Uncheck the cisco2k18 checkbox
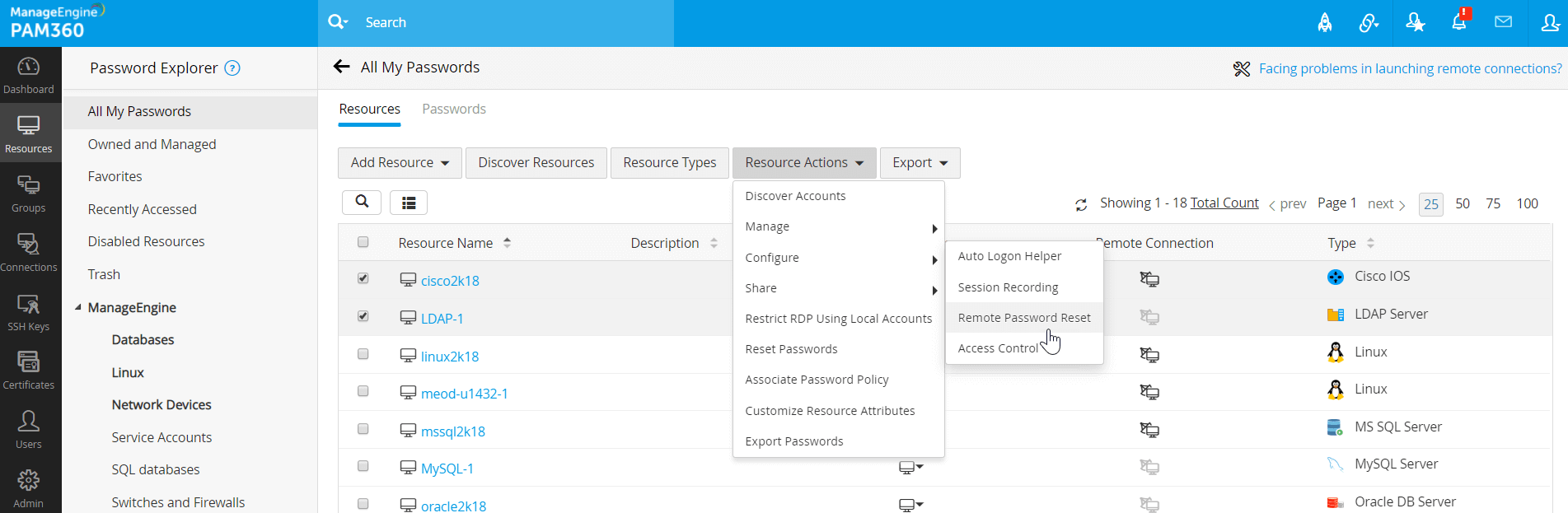 (363, 278)
